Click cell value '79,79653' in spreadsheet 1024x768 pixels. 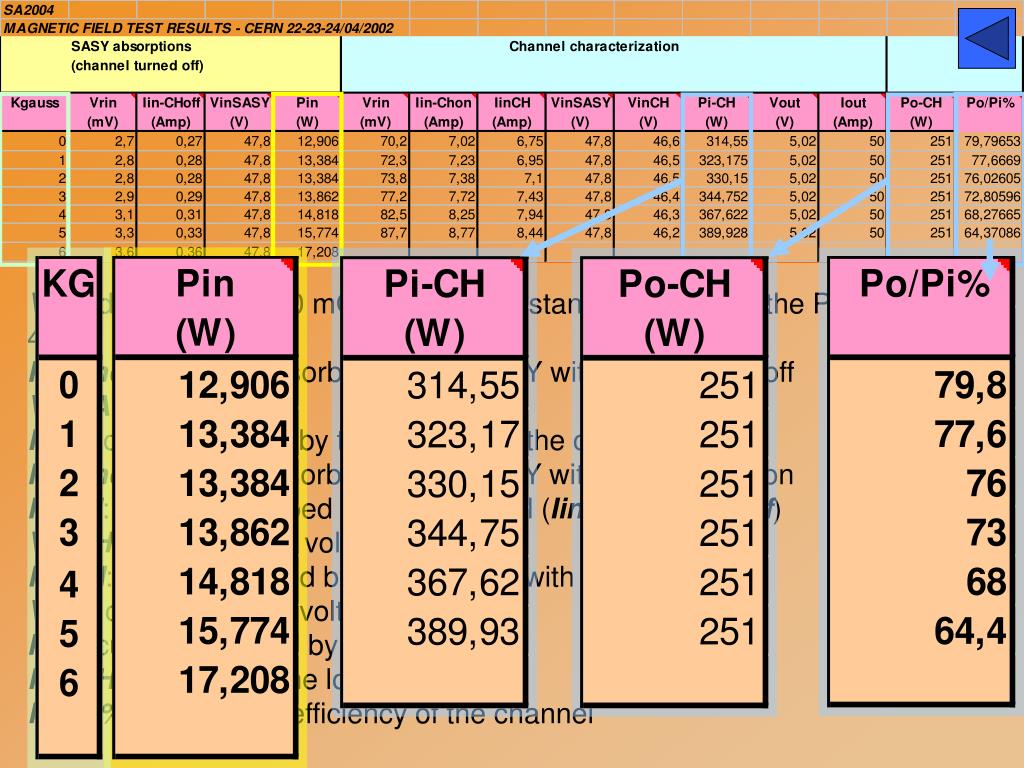point(991,141)
